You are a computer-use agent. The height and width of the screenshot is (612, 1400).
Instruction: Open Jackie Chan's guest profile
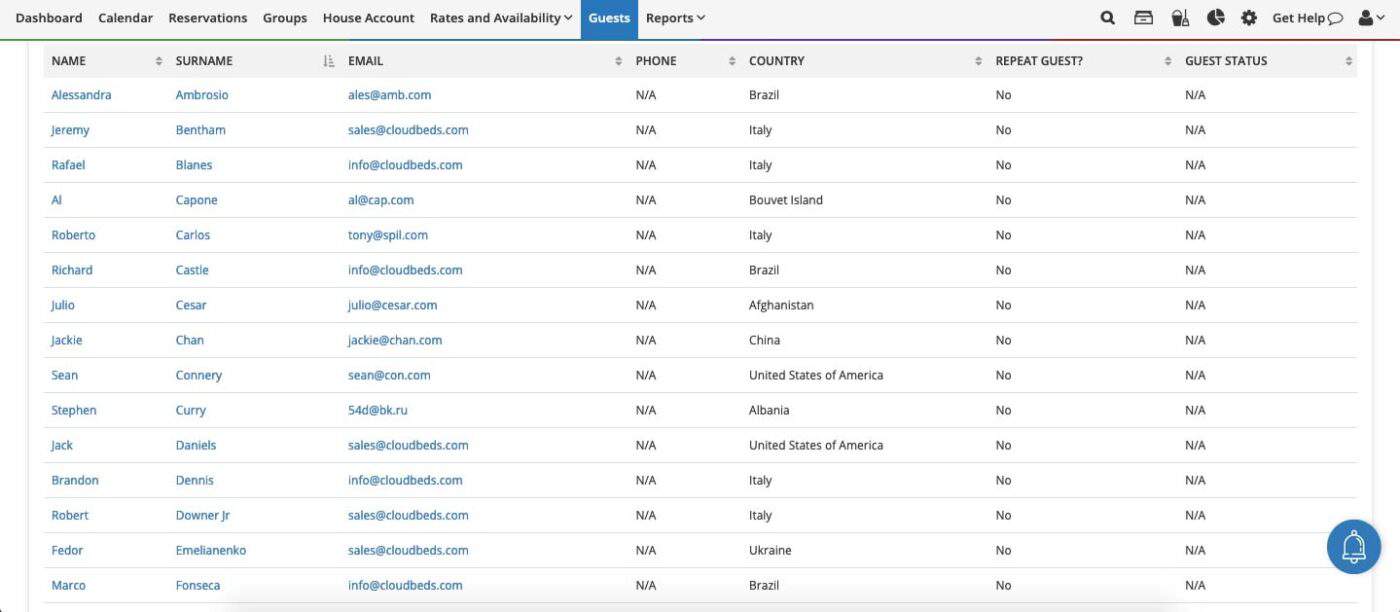pos(66,340)
